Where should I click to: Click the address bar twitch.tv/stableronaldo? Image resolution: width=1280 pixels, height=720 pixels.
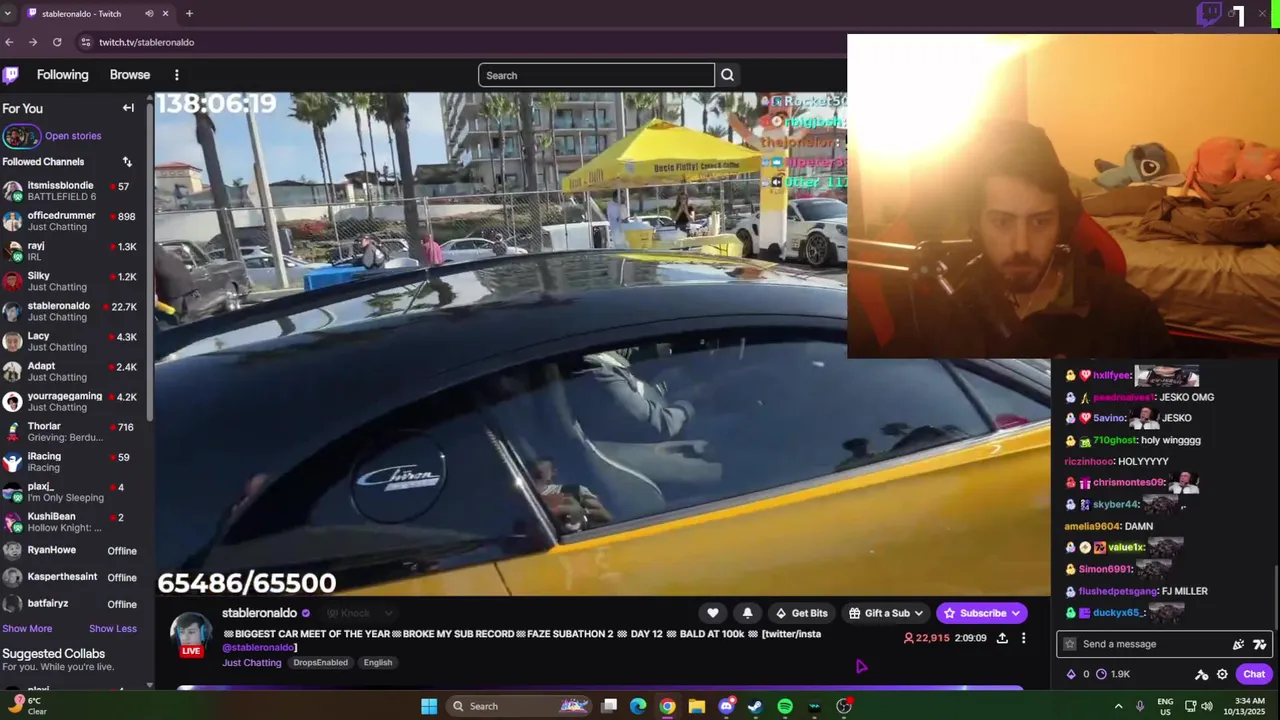pyautogui.click(x=146, y=42)
